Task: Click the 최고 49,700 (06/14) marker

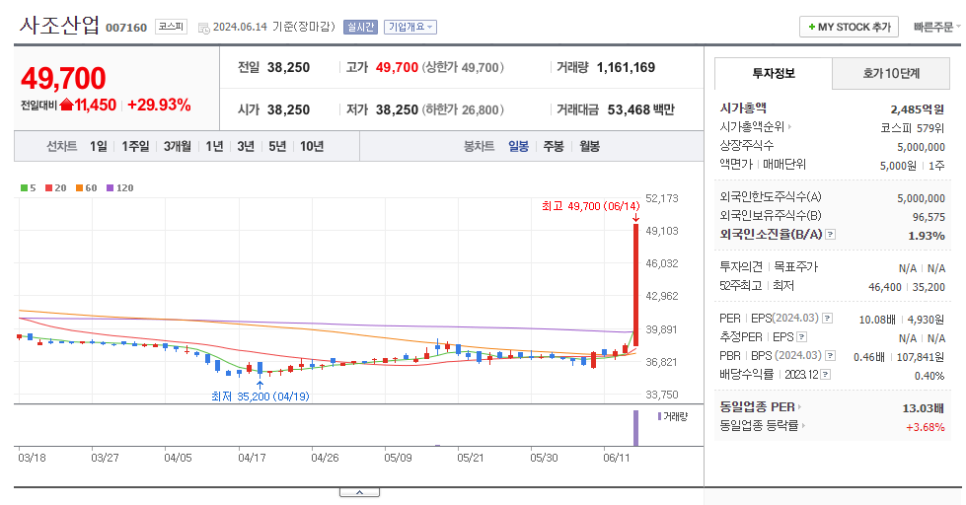Action: point(590,206)
